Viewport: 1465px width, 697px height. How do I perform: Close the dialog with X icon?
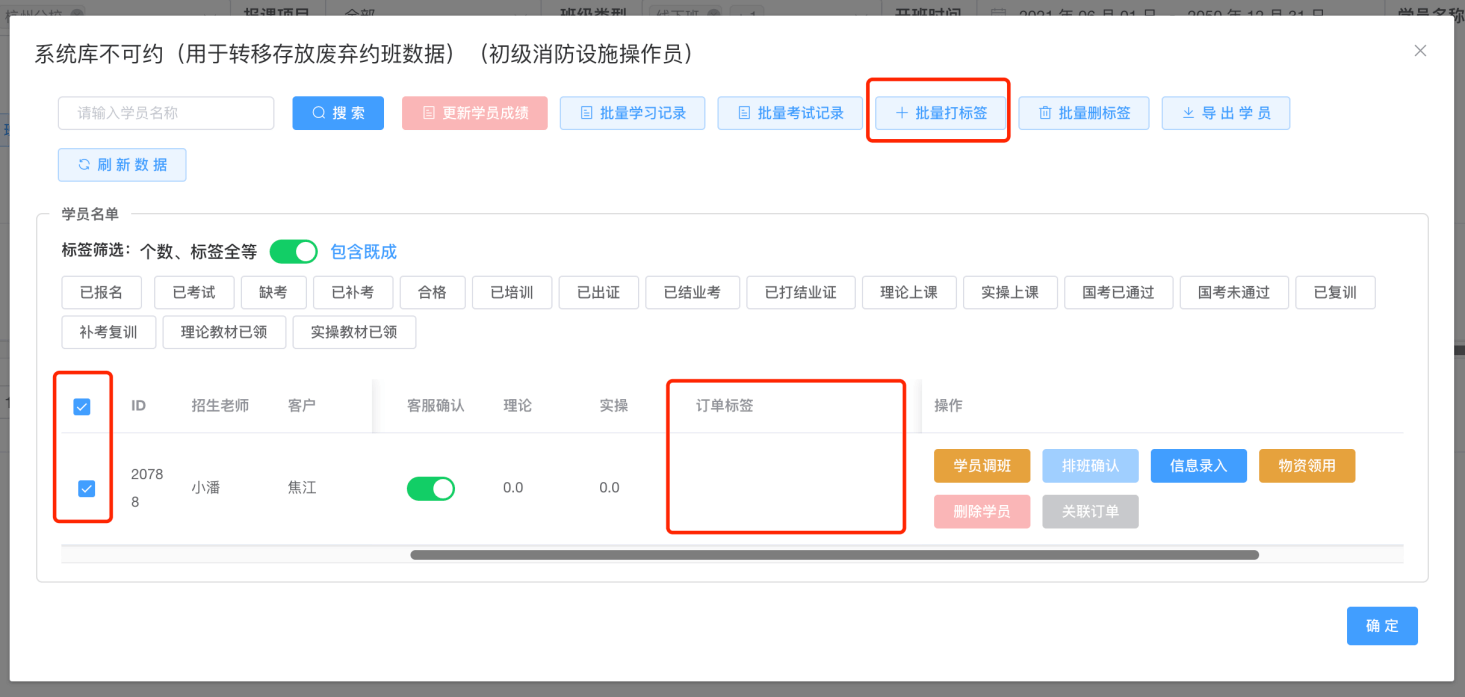[x=1420, y=51]
